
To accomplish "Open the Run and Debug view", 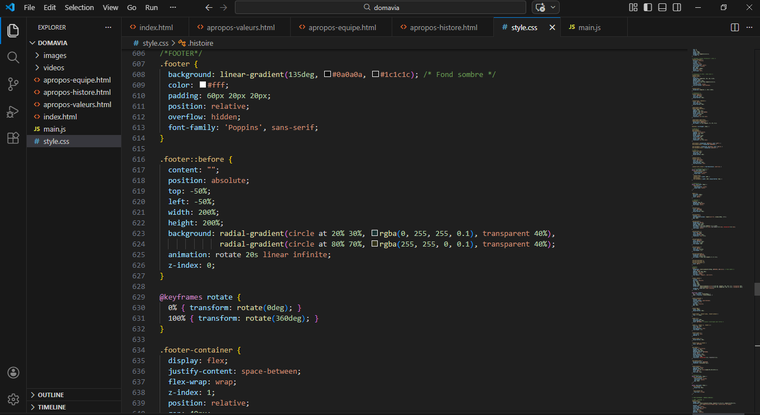I will (13, 111).
